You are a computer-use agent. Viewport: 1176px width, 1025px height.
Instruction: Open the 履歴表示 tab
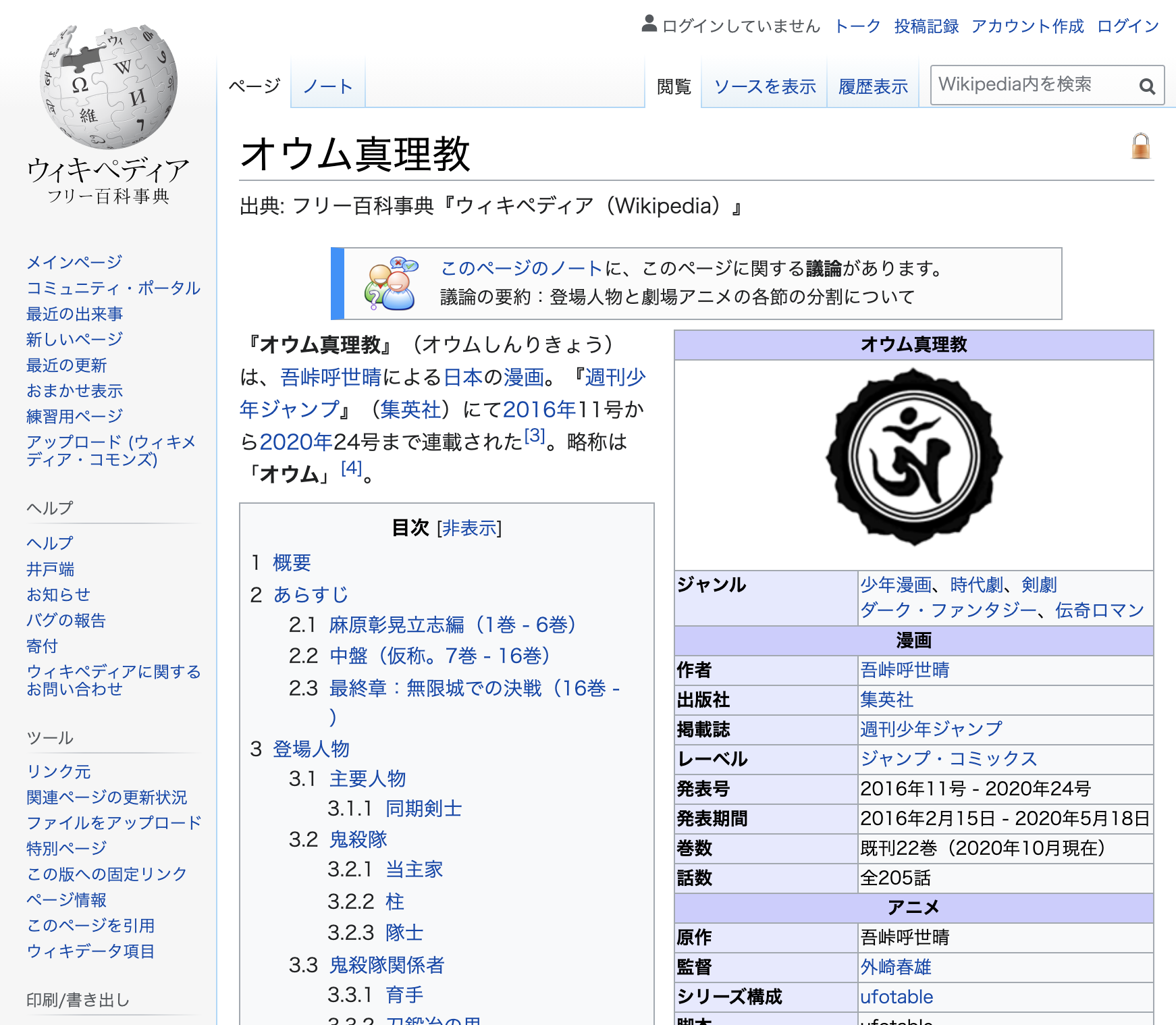(873, 86)
